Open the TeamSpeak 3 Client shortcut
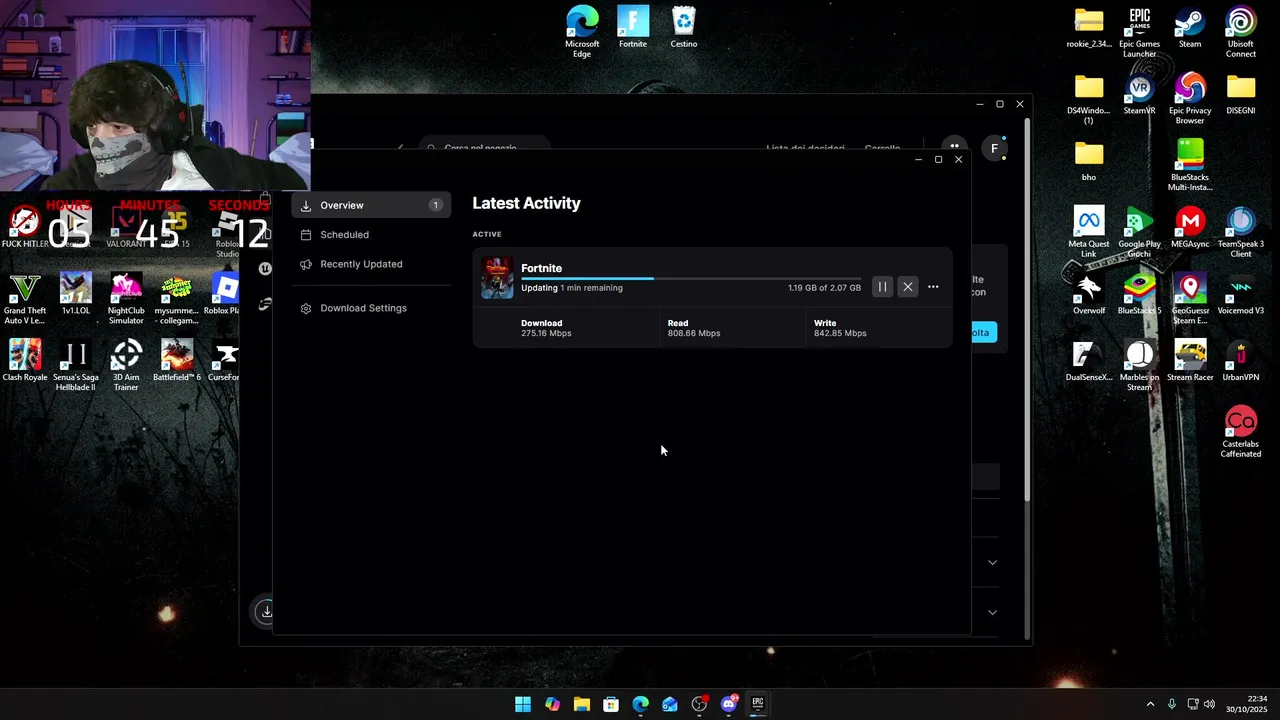The width and height of the screenshot is (1280, 720). click(x=1241, y=233)
